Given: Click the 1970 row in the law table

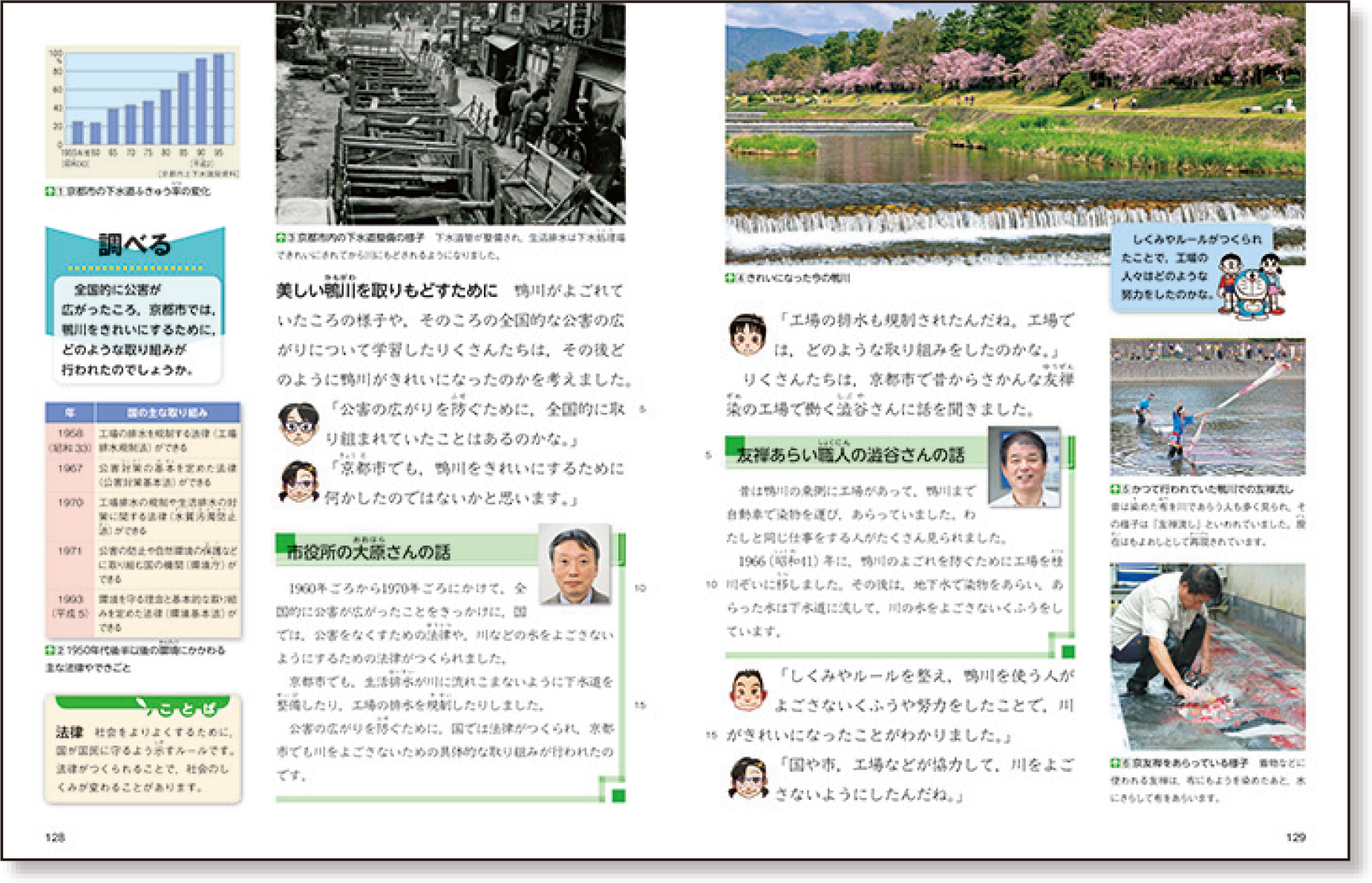Looking at the screenshot, I should tap(143, 515).
